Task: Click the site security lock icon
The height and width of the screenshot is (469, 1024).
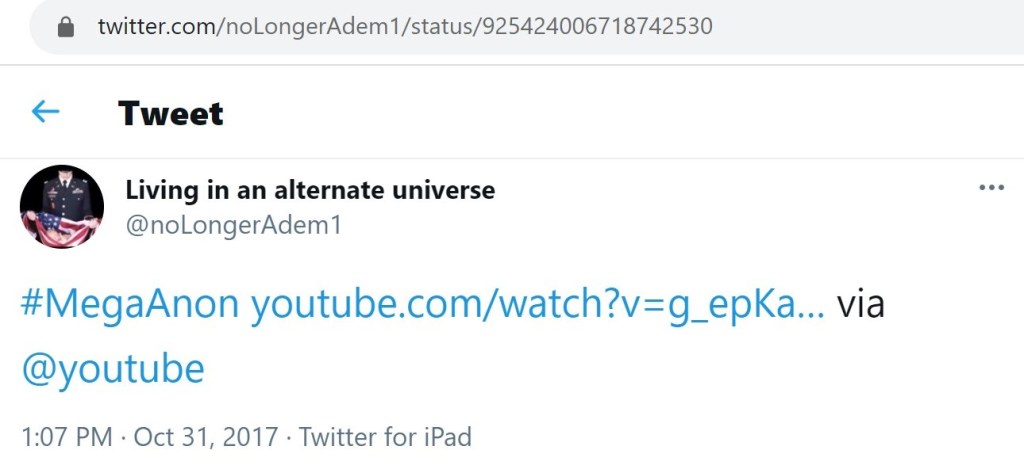Action: 66,27
